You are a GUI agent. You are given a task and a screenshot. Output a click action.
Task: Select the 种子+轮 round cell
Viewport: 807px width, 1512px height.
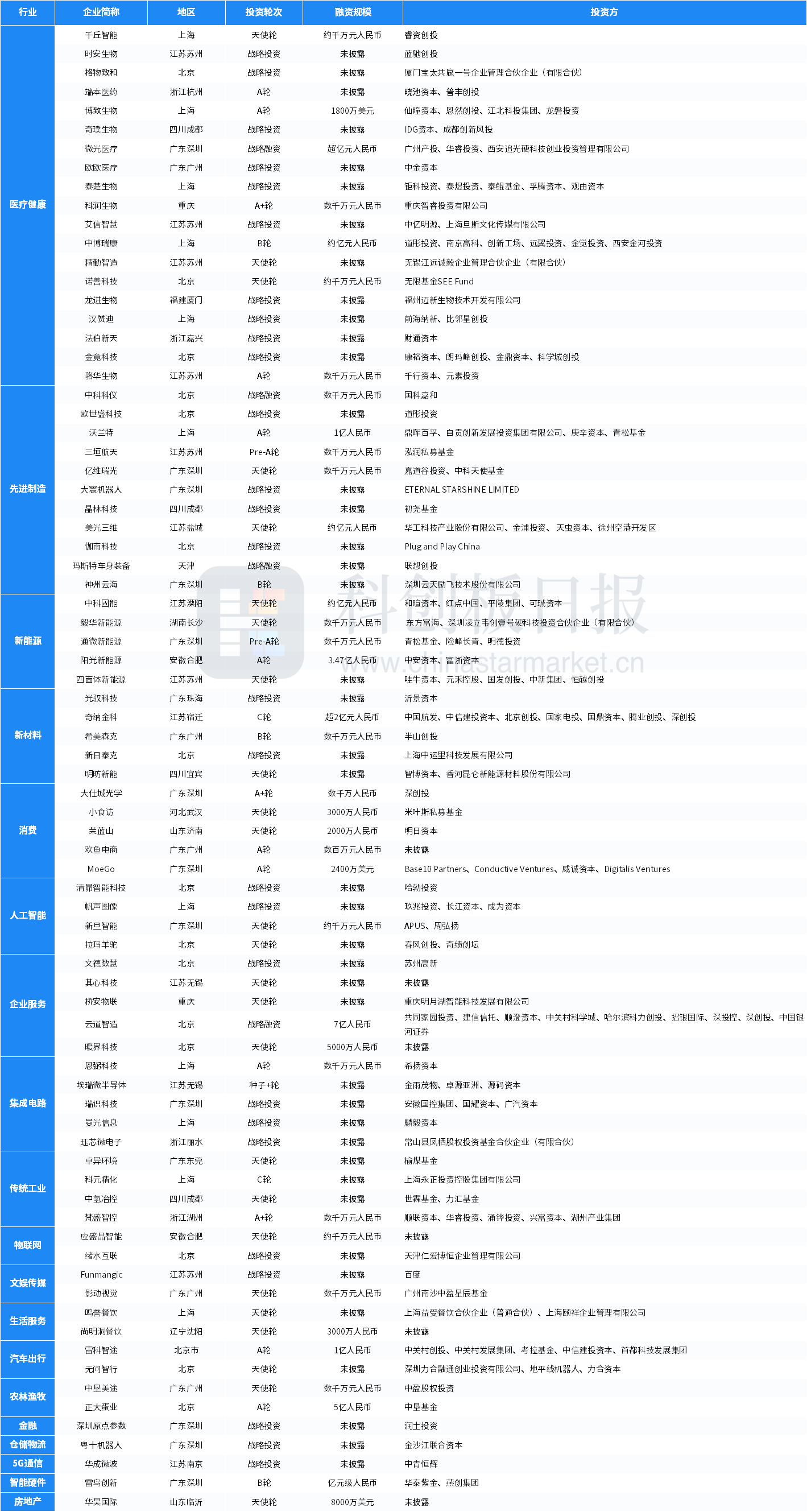coord(263,1085)
